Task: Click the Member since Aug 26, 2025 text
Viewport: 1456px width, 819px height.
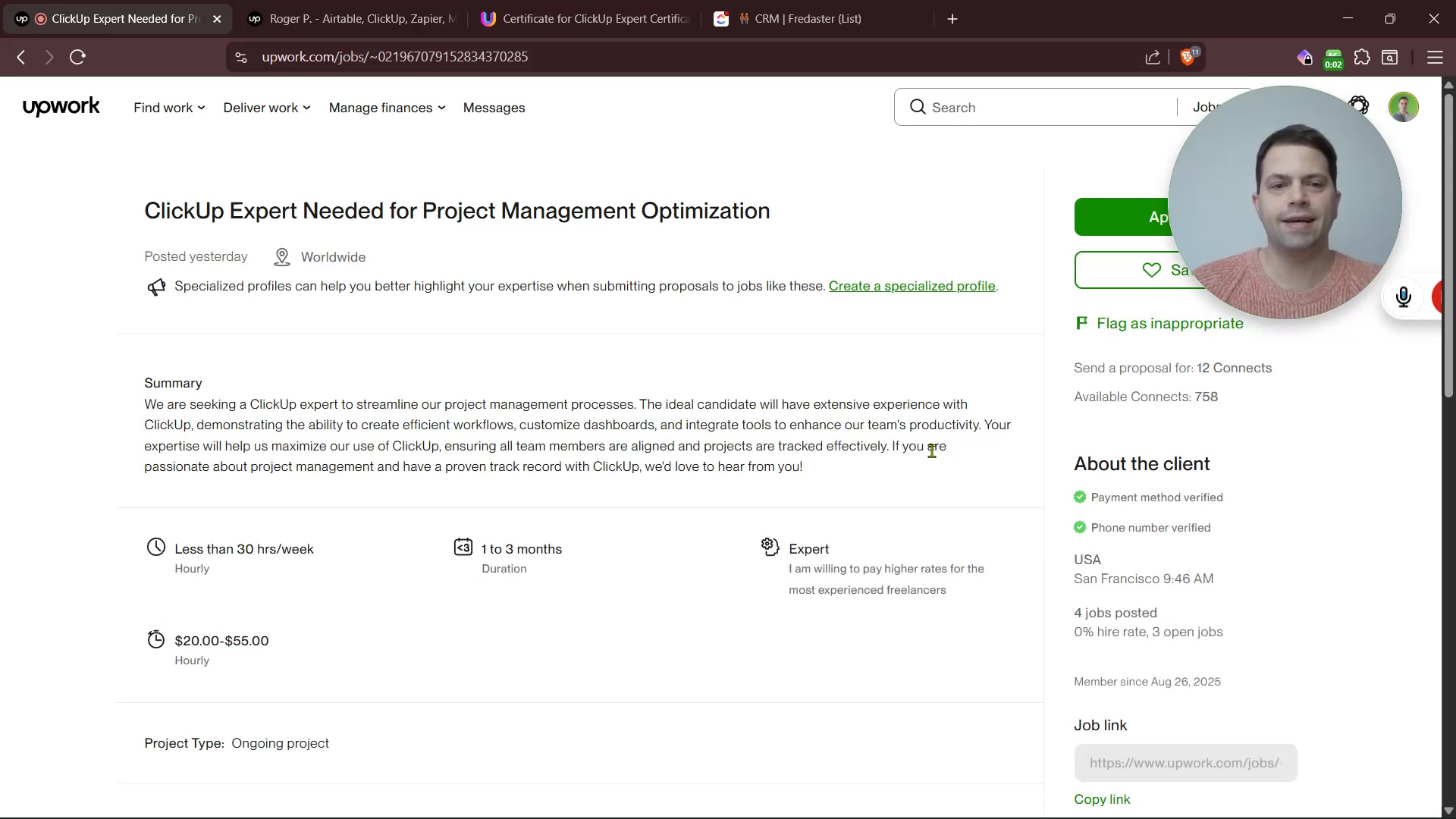Action: click(x=1147, y=682)
